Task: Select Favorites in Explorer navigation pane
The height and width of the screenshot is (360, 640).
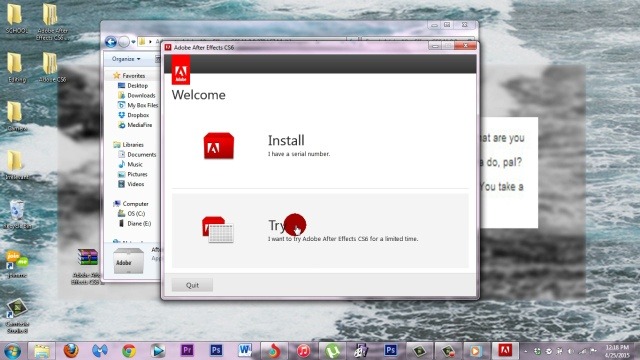Action: click(133, 76)
